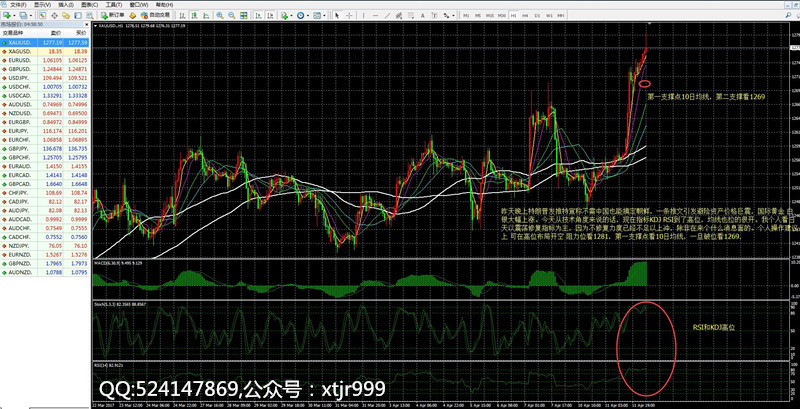Screen dimensions: 800x409
Task: Select USDJPY row in Market Watch
Action: (44, 78)
